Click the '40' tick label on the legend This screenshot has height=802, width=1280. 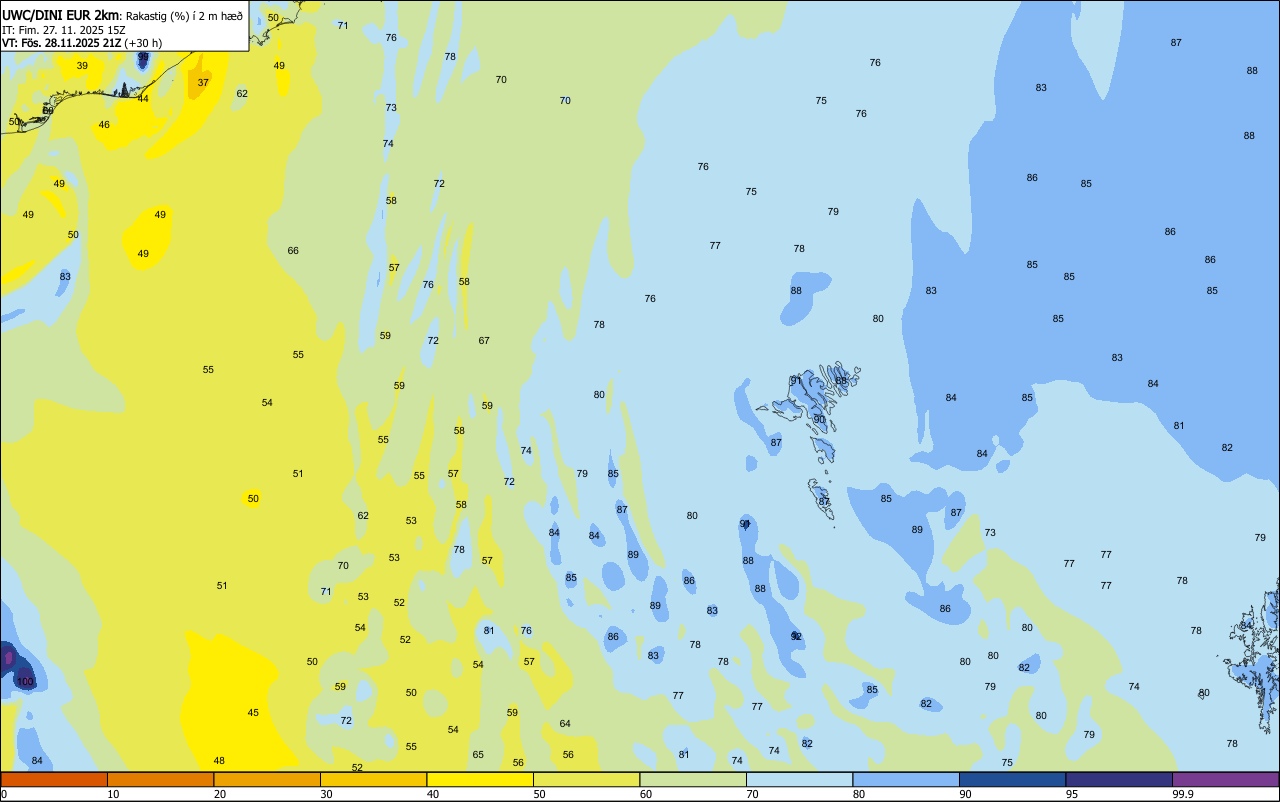point(433,794)
